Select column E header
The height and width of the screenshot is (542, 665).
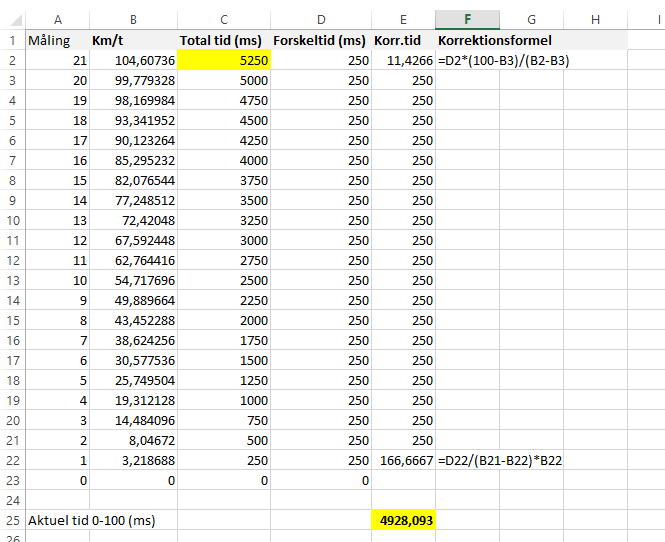point(403,20)
